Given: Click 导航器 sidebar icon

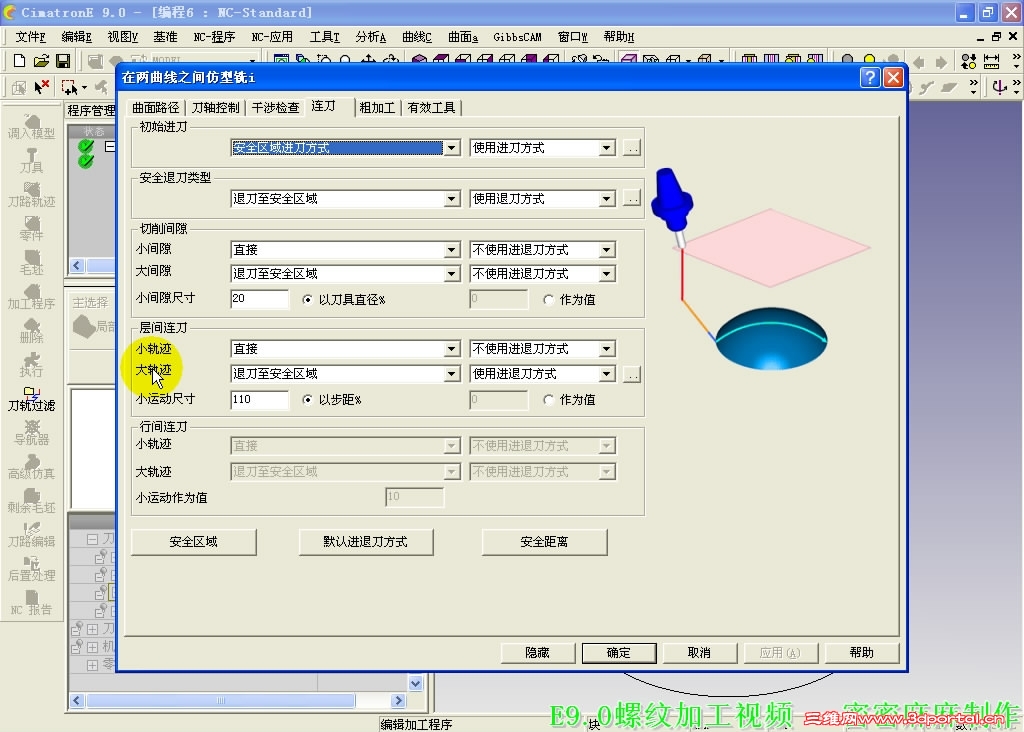Looking at the screenshot, I should (x=31, y=432).
